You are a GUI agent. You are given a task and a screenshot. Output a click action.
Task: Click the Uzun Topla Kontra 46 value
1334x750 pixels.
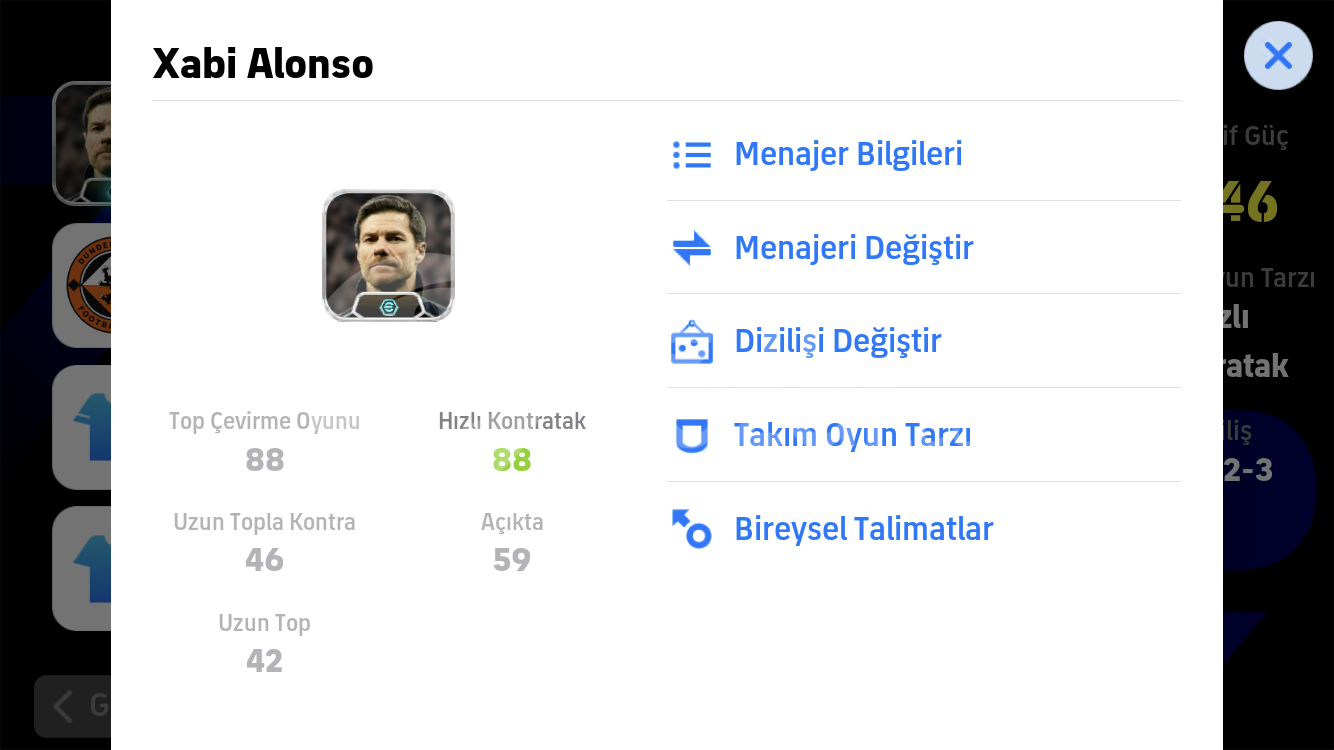[x=264, y=560]
